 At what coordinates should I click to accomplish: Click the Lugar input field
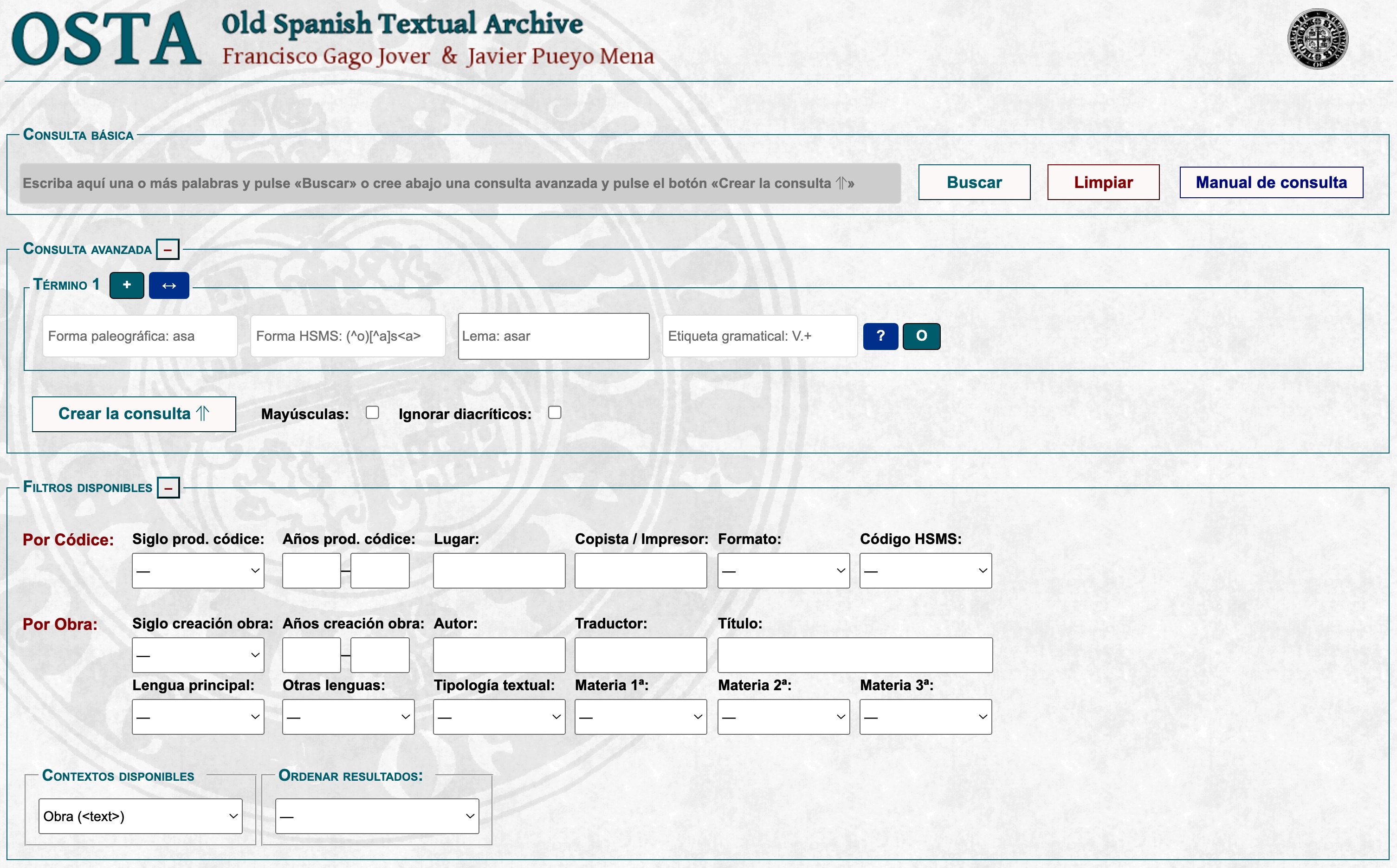(x=499, y=570)
